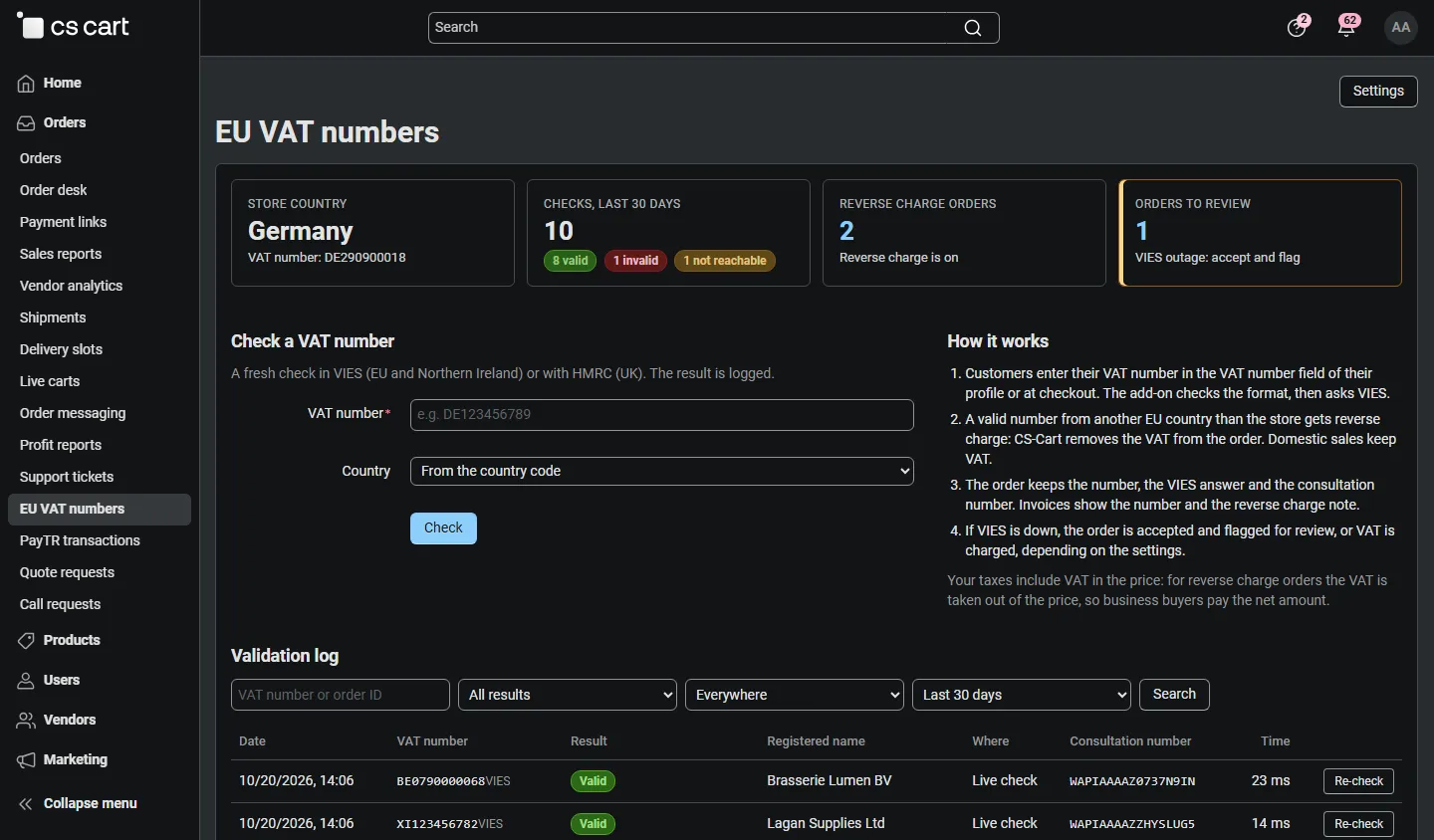Viewport: 1434px width, 840px height.
Task: Select EU VAT numbers menu item
Action: [x=100, y=510]
